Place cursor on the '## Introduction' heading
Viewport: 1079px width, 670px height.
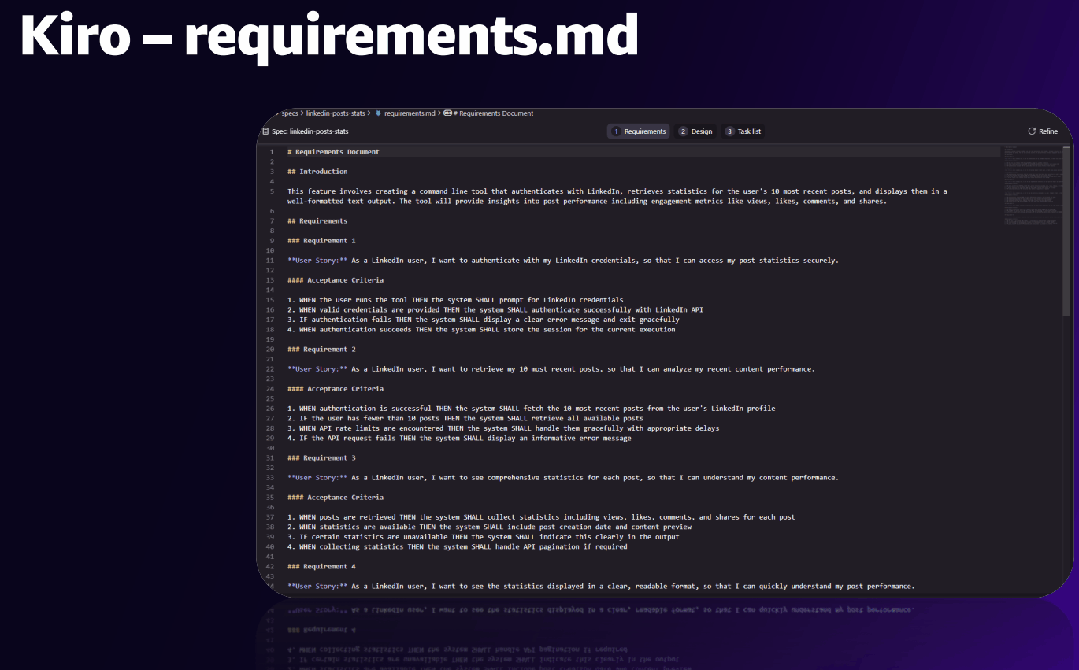(317, 171)
